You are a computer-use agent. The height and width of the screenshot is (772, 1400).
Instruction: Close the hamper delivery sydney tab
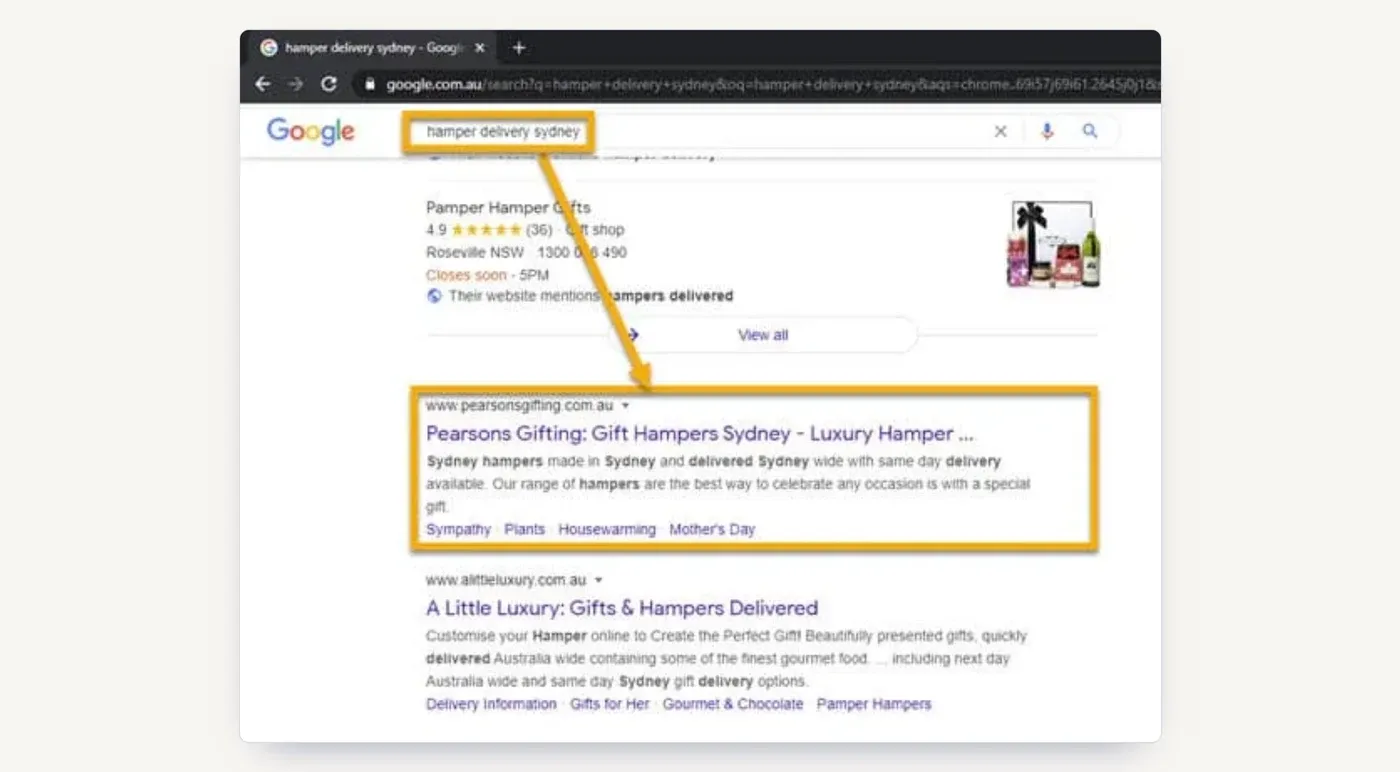coord(480,48)
